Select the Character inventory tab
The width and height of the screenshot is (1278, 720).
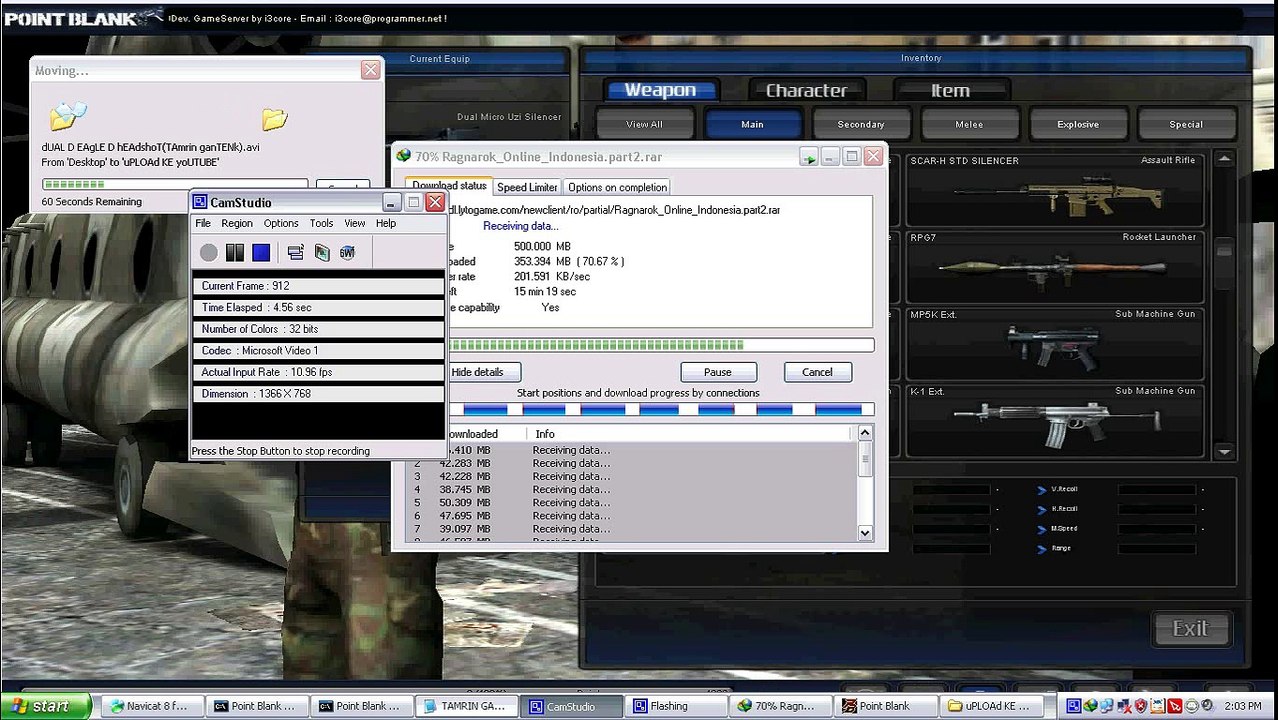(x=806, y=91)
